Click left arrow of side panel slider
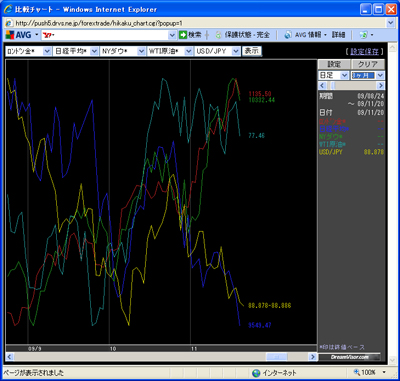The width and height of the screenshot is (400, 381). pyautogui.click(x=322, y=86)
